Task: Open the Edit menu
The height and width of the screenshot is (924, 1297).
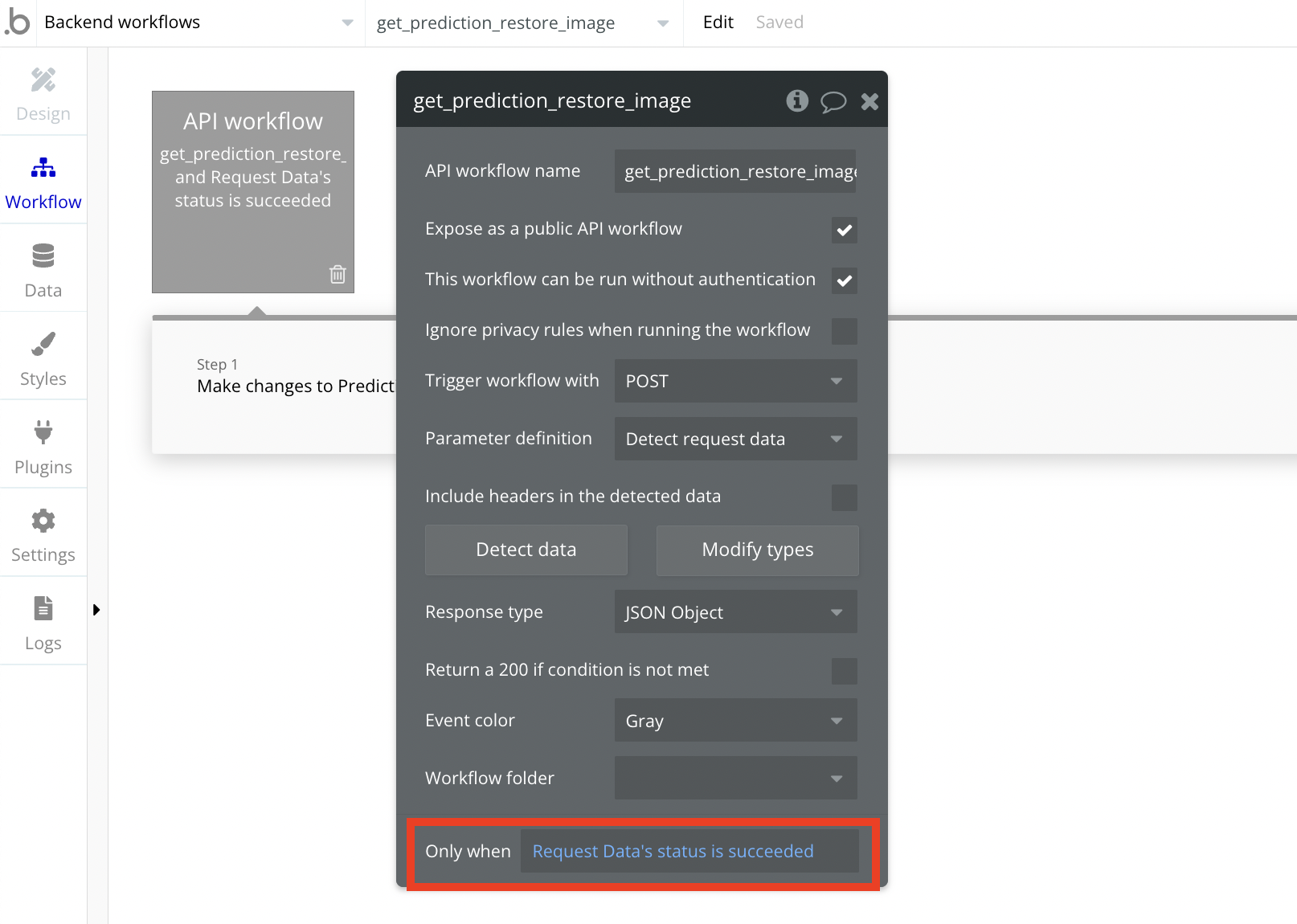Action: click(718, 22)
